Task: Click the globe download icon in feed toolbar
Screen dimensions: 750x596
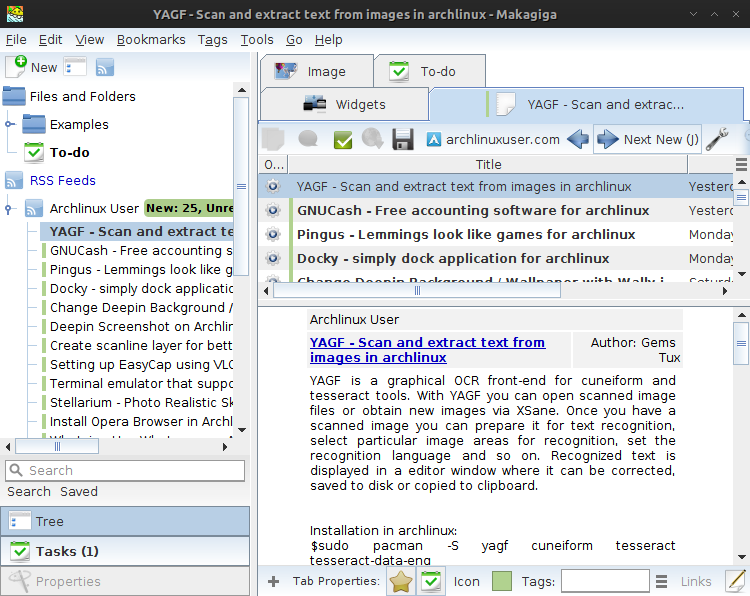Action: click(x=372, y=139)
